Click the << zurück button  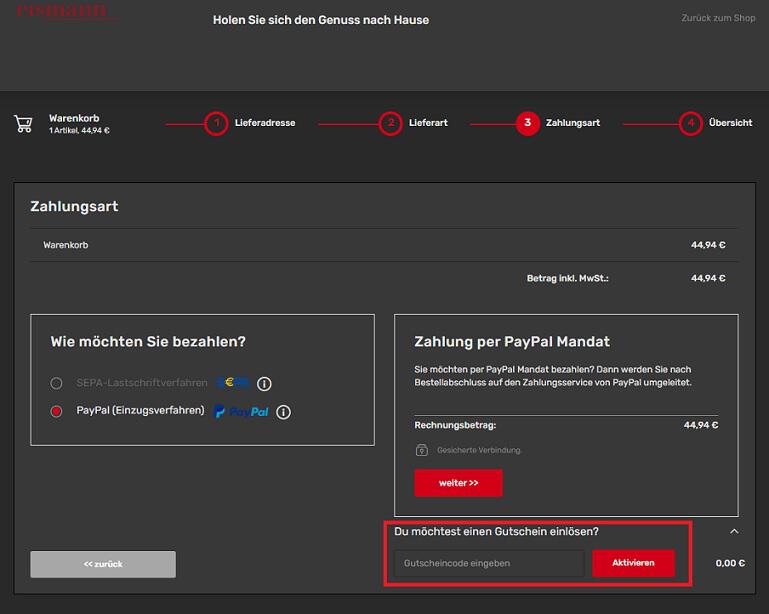[103, 564]
